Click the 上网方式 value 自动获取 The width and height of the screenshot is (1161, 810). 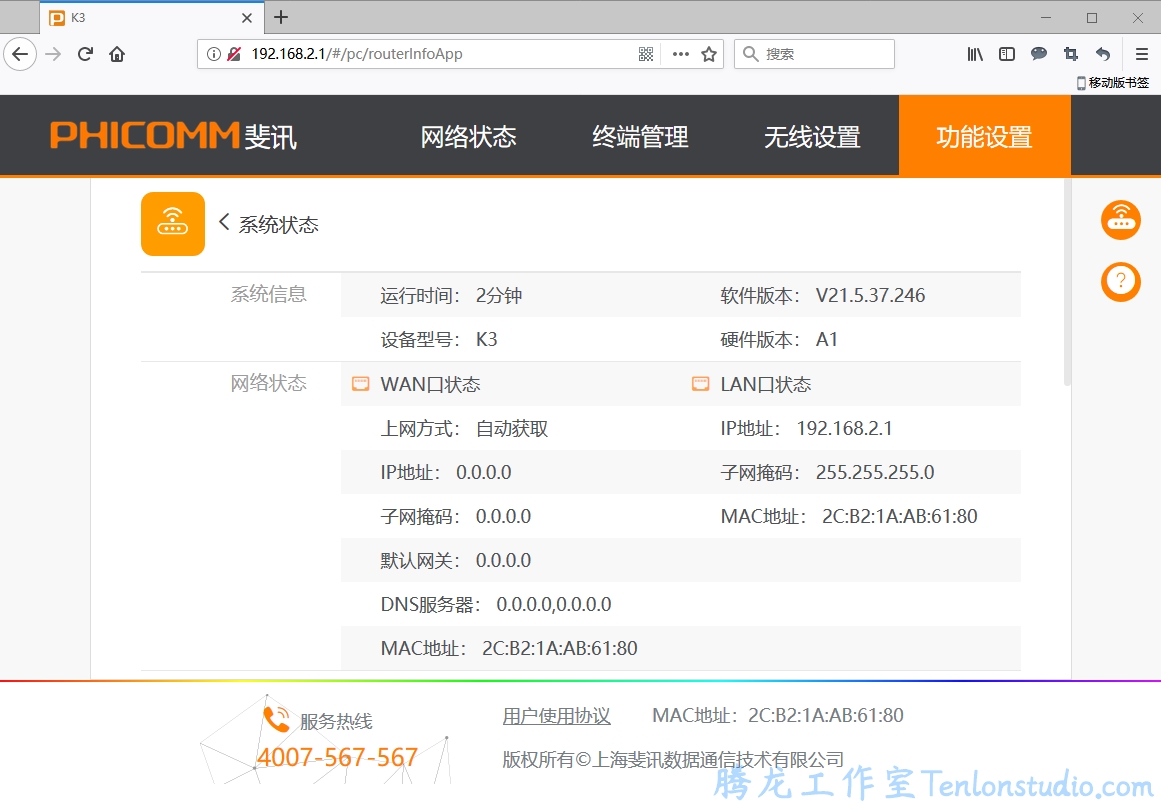(x=512, y=429)
